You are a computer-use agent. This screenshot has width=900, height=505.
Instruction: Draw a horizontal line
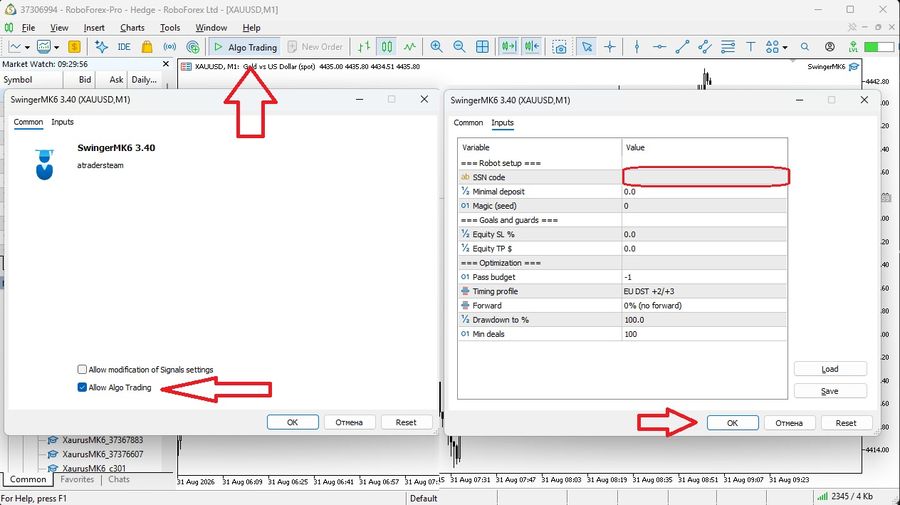coord(660,47)
